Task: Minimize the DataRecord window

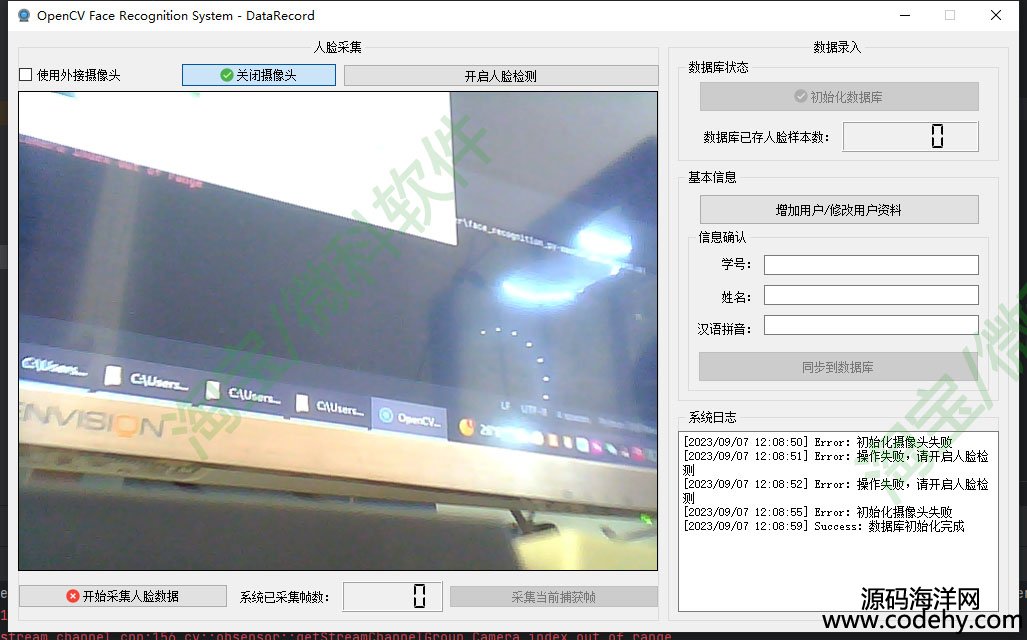Action: pos(904,16)
